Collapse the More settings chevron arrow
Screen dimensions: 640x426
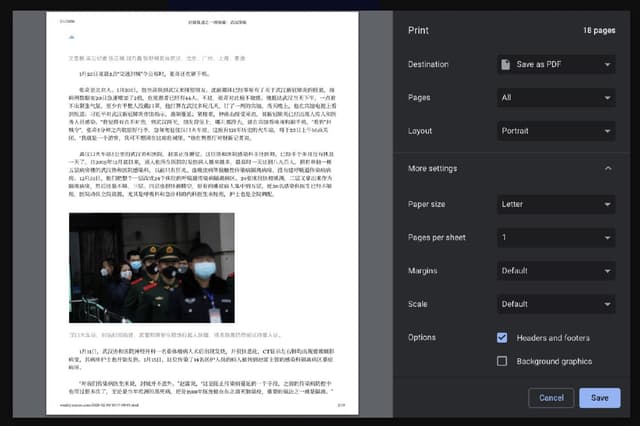pos(608,168)
